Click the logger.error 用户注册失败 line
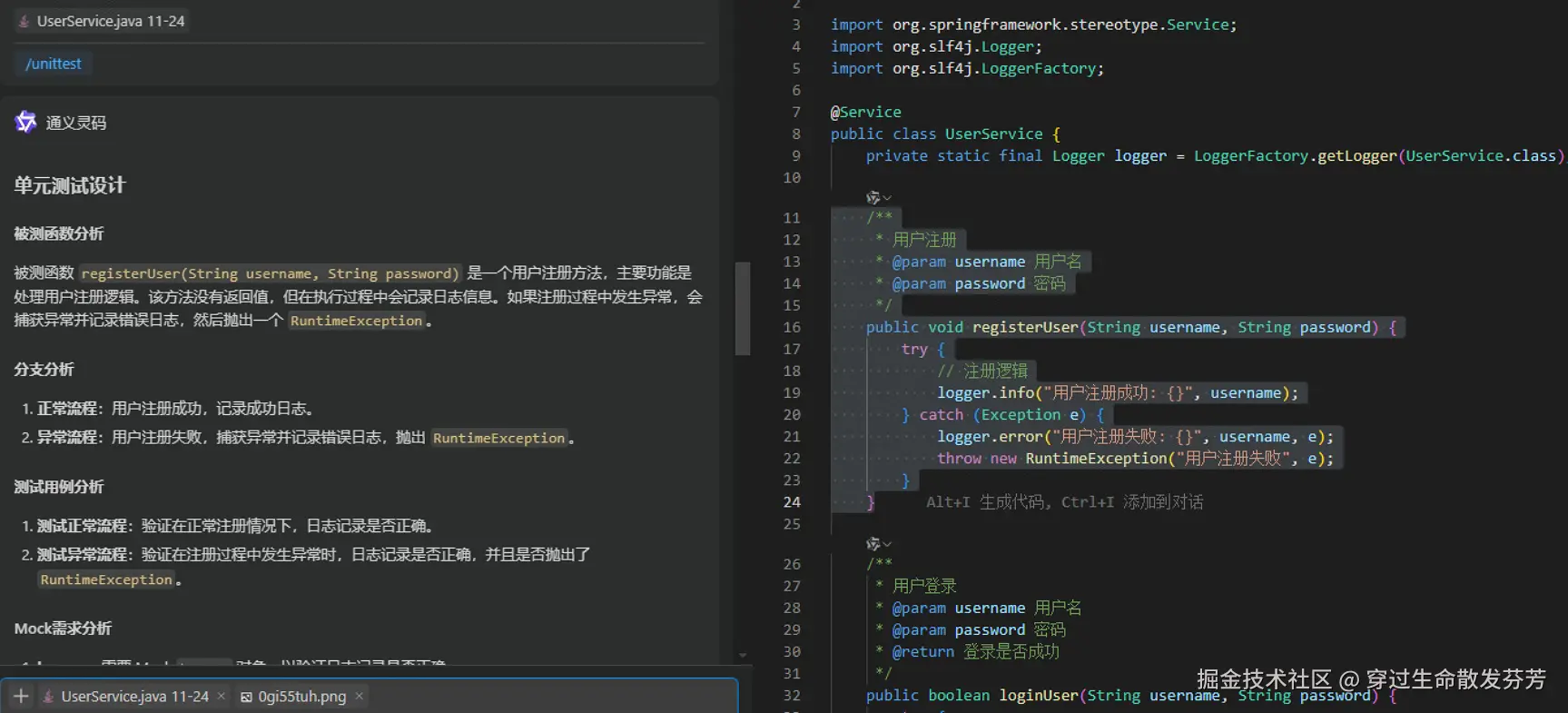Viewport: 1568px width, 713px height. point(1136,436)
